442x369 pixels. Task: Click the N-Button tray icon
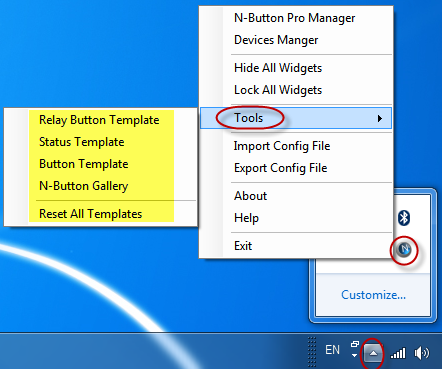[x=404, y=249]
